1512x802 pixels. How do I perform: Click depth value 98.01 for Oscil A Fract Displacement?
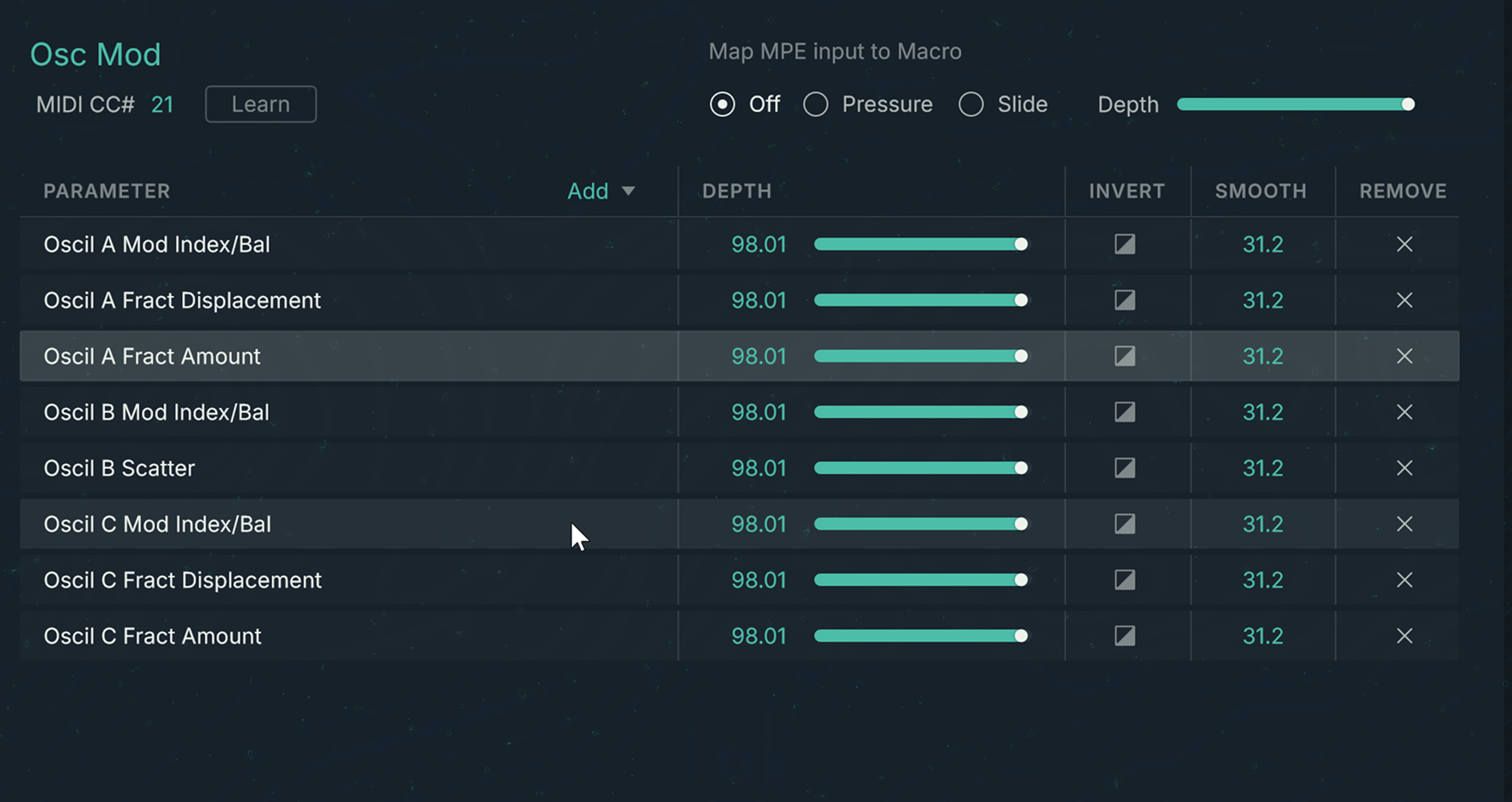[x=758, y=300]
